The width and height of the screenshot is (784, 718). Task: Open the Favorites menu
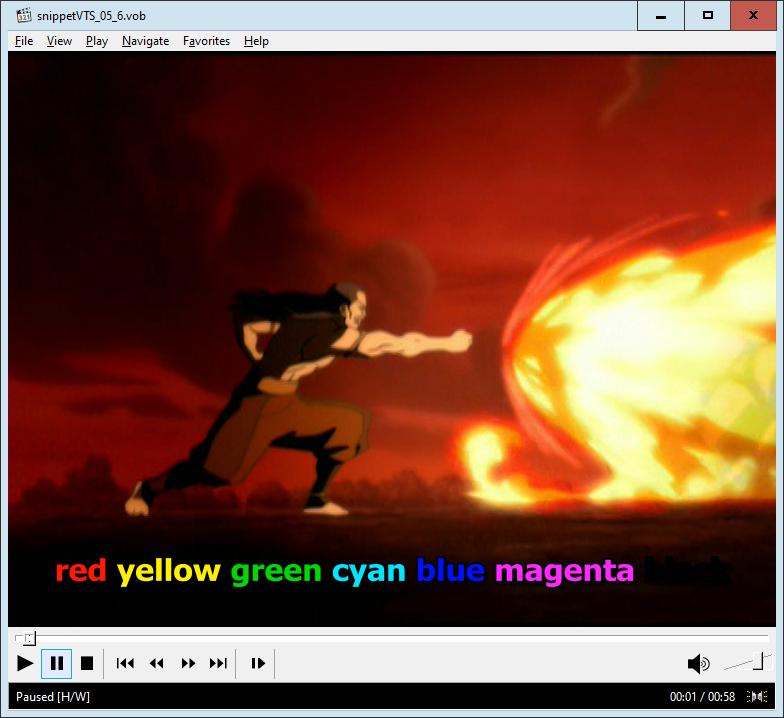[x=206, y=41]
